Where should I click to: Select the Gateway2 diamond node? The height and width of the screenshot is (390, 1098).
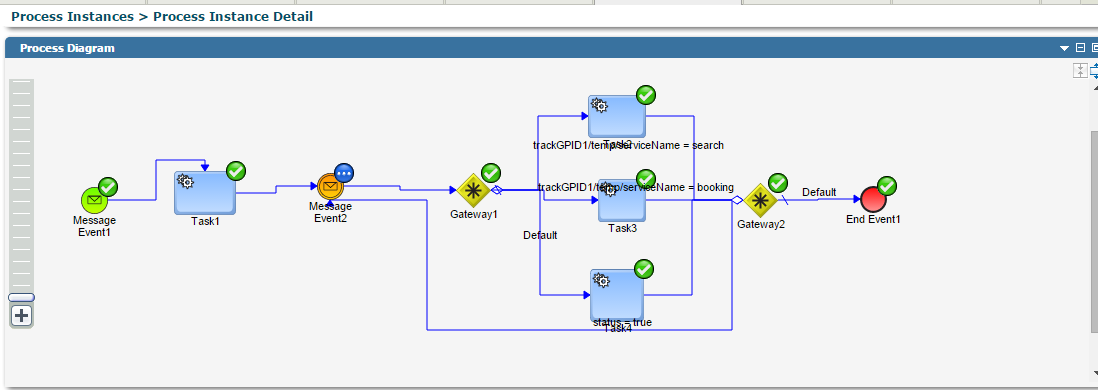click(x=761, y=201)
